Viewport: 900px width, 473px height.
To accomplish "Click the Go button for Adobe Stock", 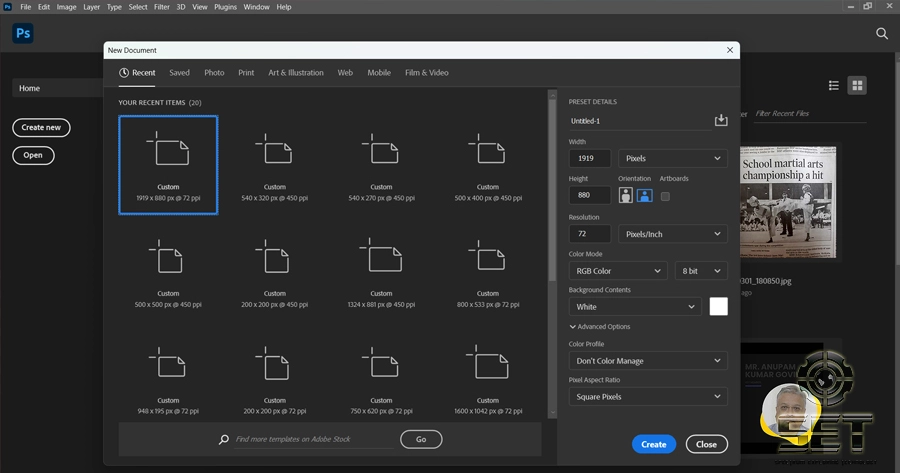I will [x=421, y=439].
